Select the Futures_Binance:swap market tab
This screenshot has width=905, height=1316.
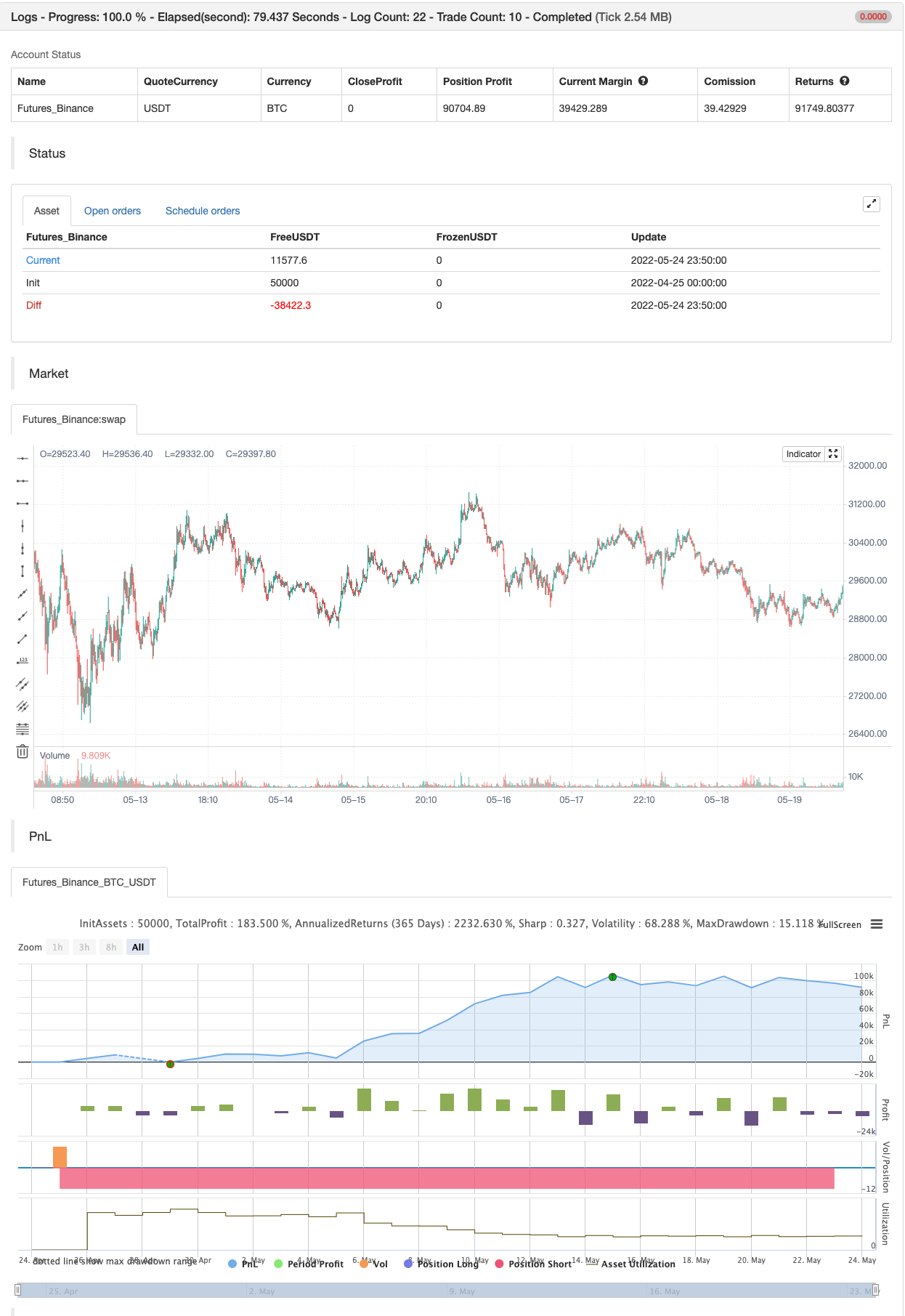74,419
